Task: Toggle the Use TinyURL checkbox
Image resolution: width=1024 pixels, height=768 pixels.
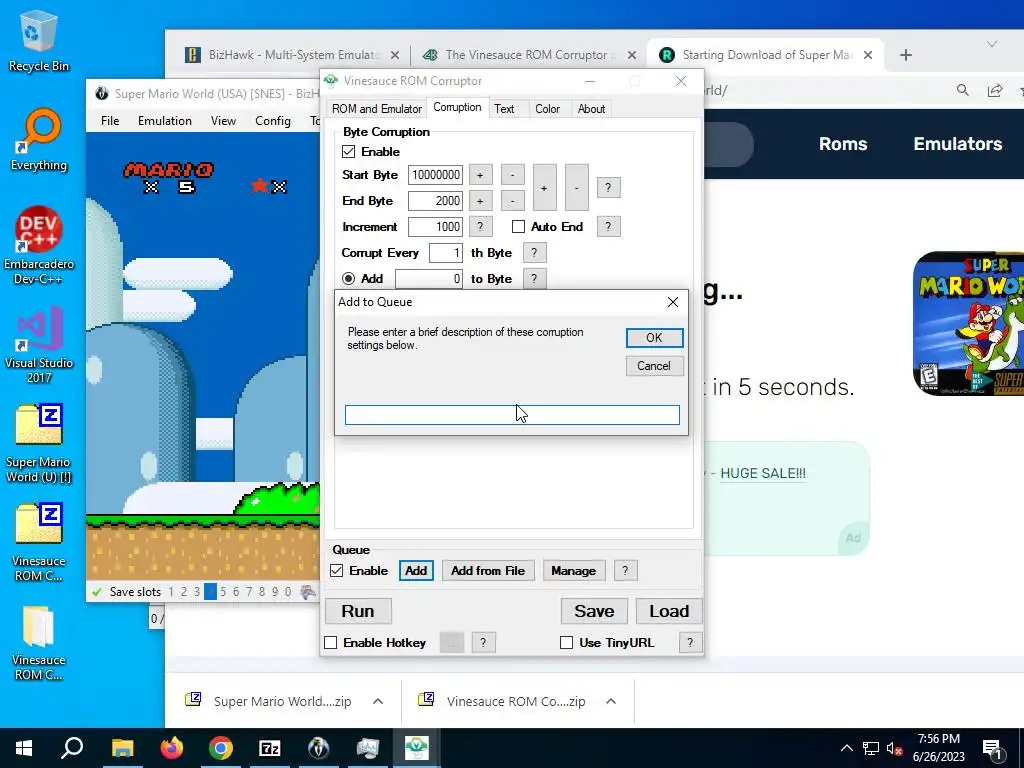Action: click(x=566, y=643)
